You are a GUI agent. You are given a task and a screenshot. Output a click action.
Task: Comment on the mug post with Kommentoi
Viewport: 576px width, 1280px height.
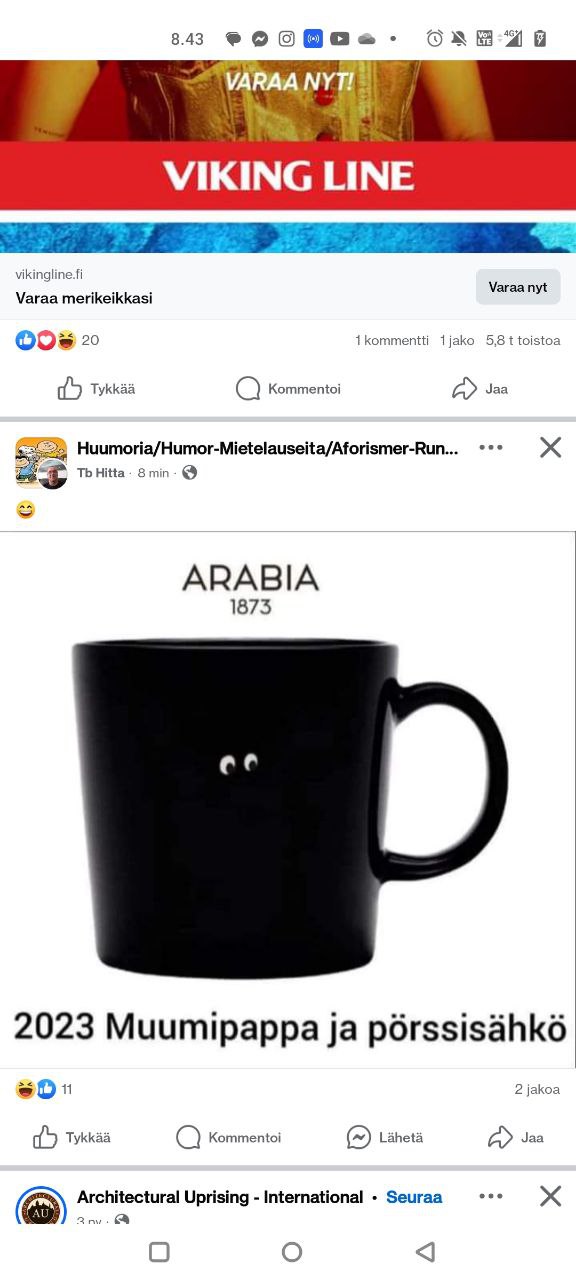point(228,1137)
